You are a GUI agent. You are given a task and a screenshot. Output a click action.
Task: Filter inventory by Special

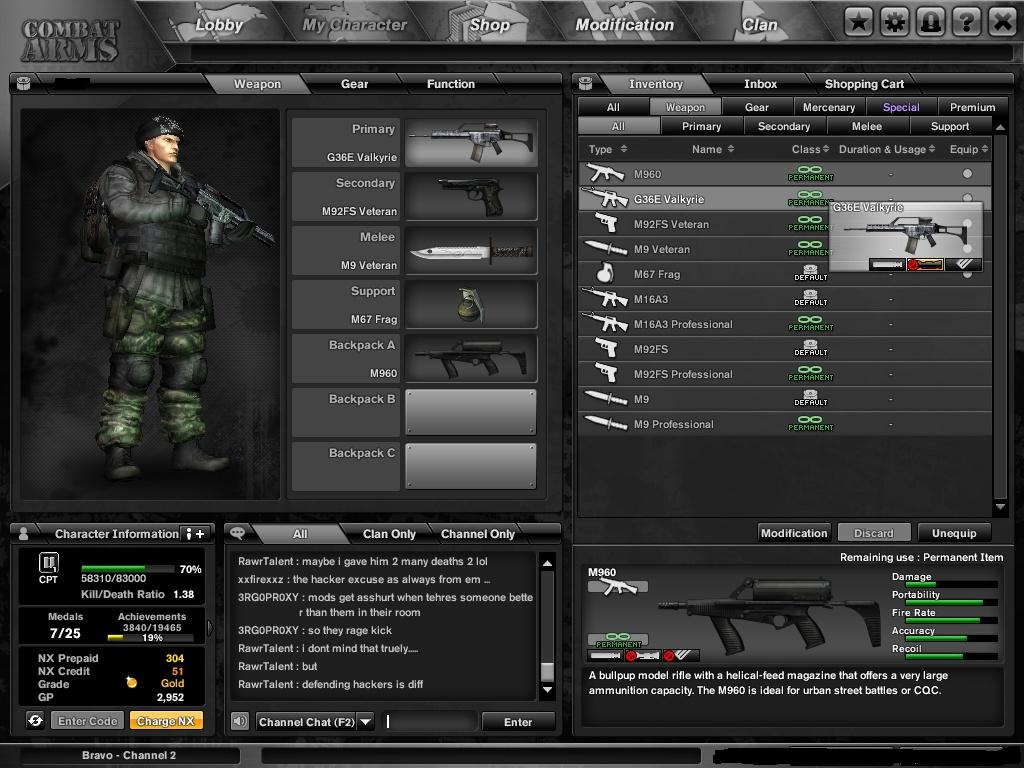pos(901,107)
